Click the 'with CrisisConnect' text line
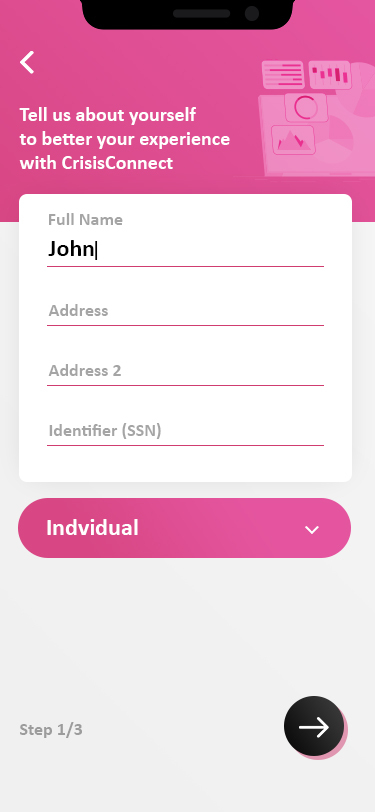Screen dimensions: 375x812 (96, 163)
